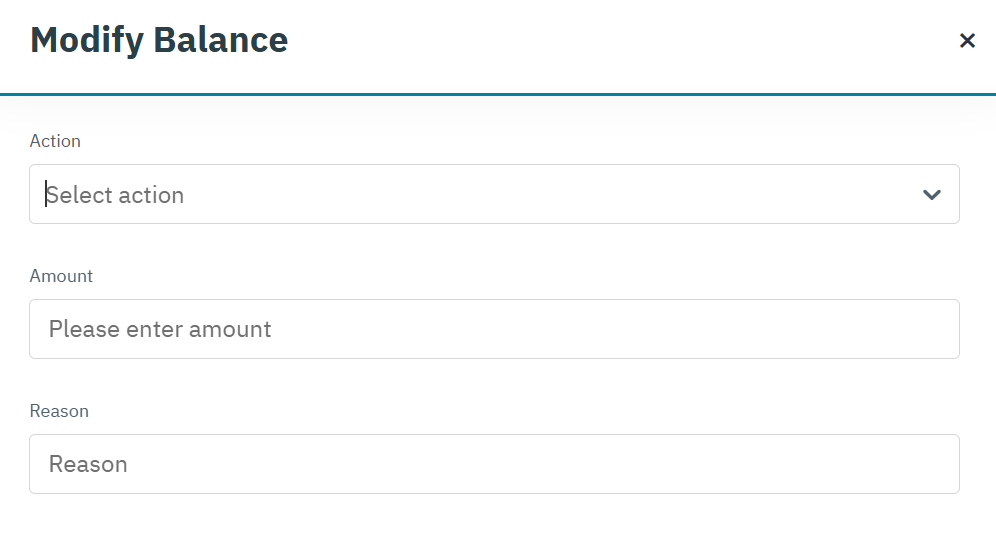Activate the reason entry box
The width and height of the screenshot is (996, 556).
494,464
